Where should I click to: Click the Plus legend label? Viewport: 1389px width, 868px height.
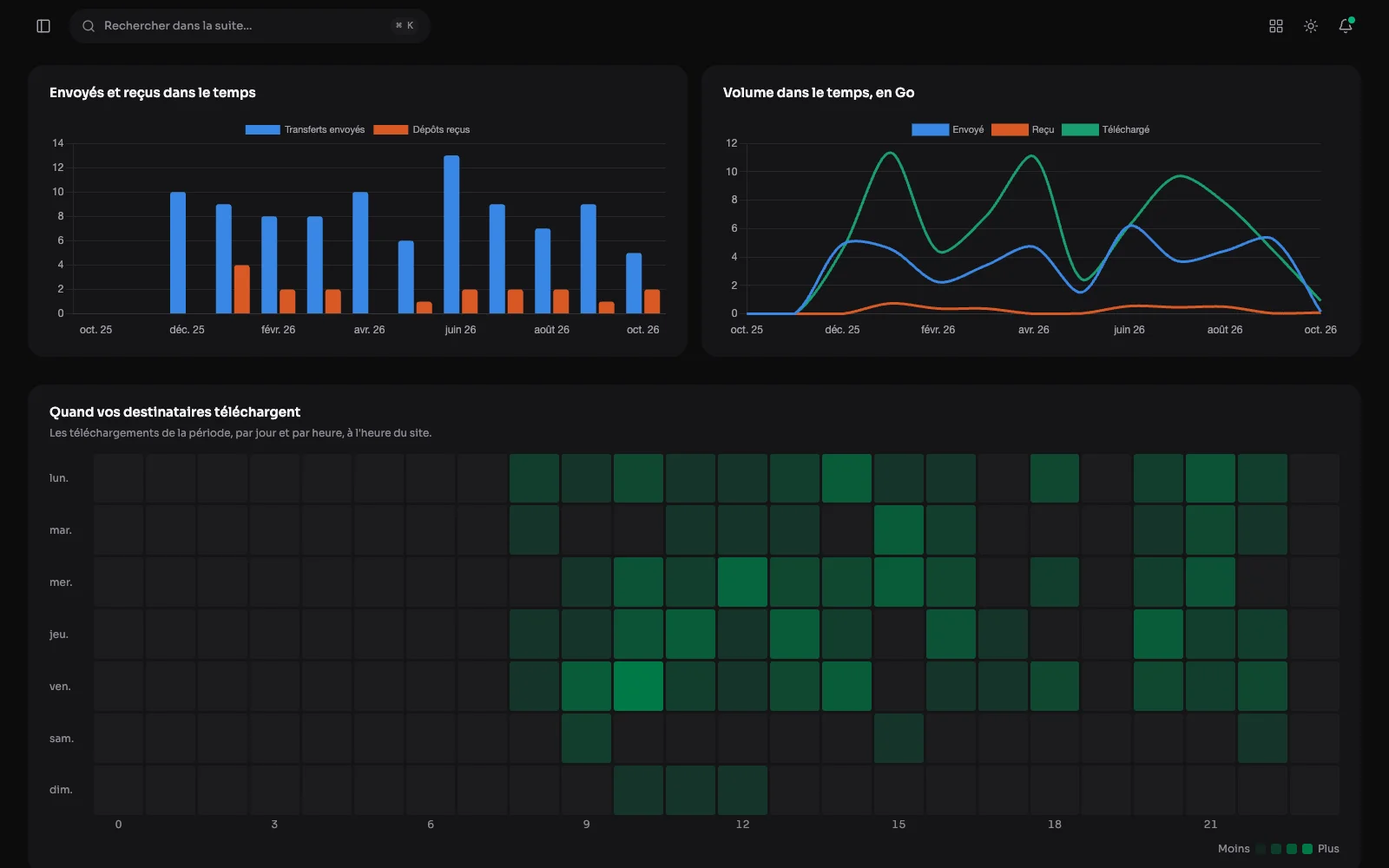click(x=1328, y=849)
